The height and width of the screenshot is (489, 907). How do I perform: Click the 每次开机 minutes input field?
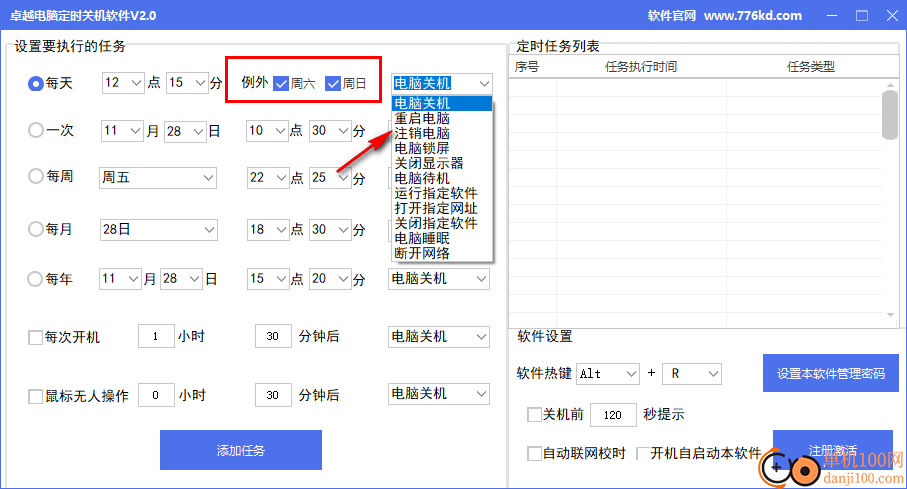(273, 336)
